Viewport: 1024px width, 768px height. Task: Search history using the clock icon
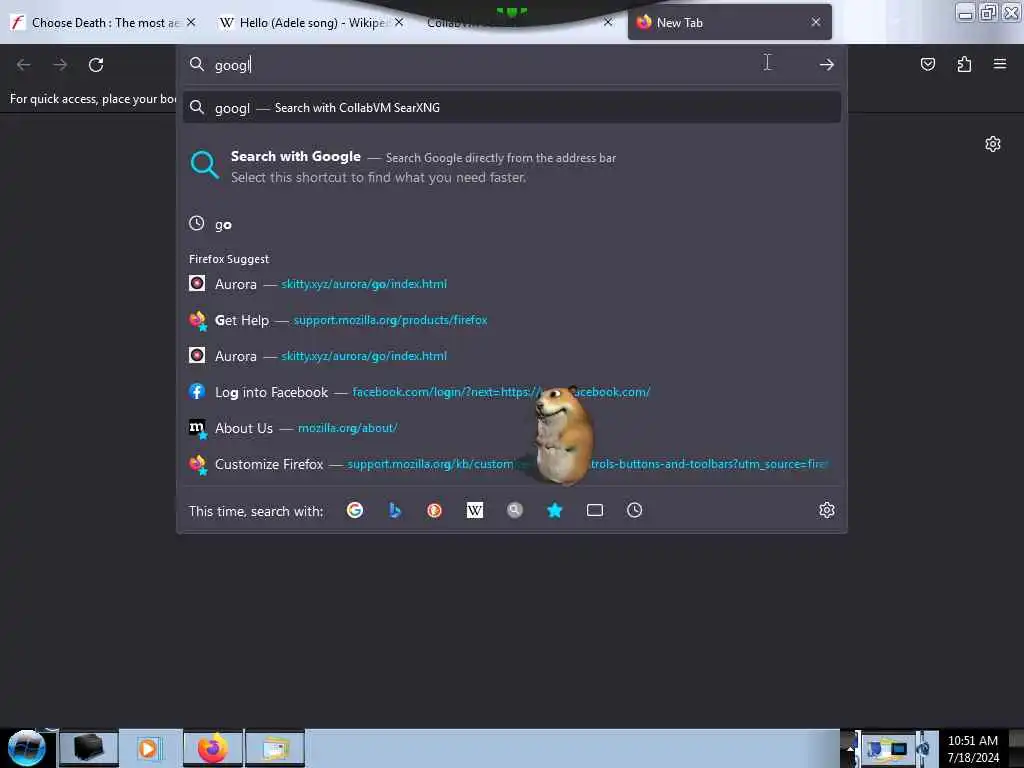(x=635, y=510)
